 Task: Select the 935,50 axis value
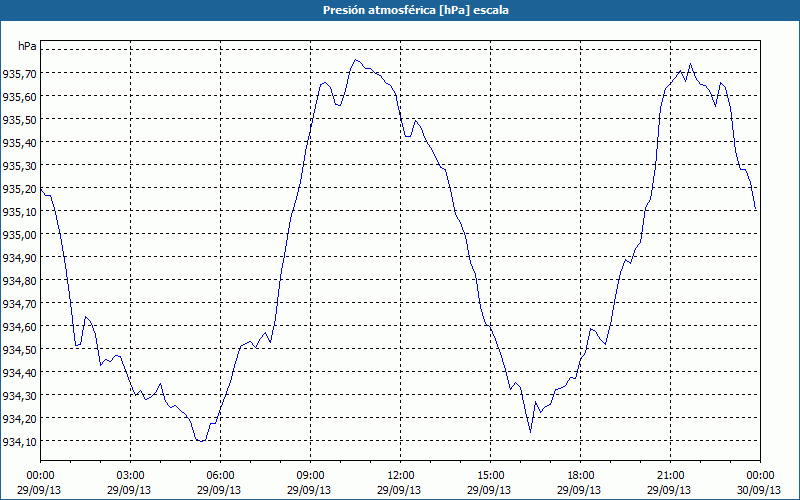19,120
